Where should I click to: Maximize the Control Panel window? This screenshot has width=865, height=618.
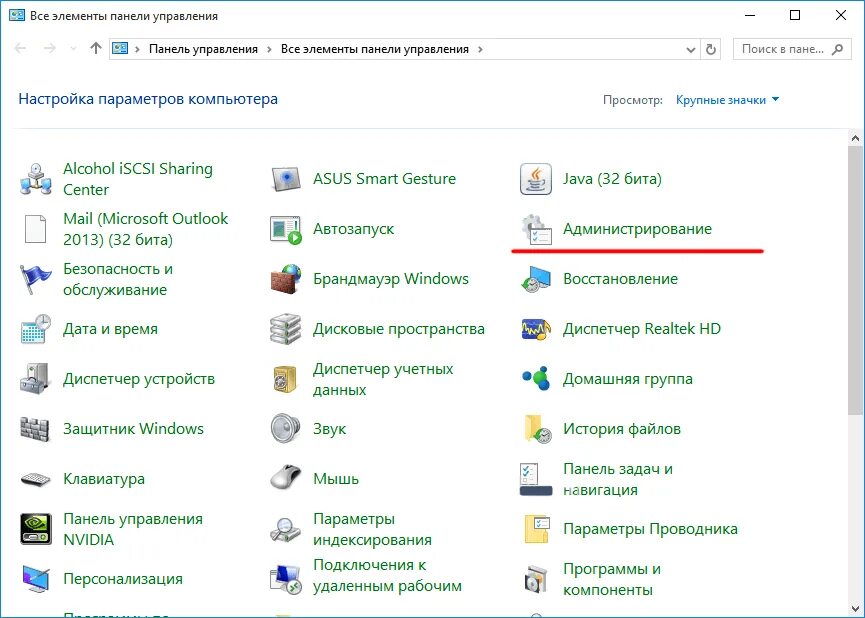coord(795,15)
